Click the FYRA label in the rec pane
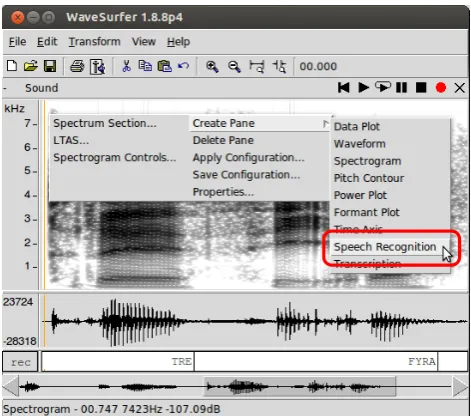This screenshot has width=471, height=416. point(422,362)
